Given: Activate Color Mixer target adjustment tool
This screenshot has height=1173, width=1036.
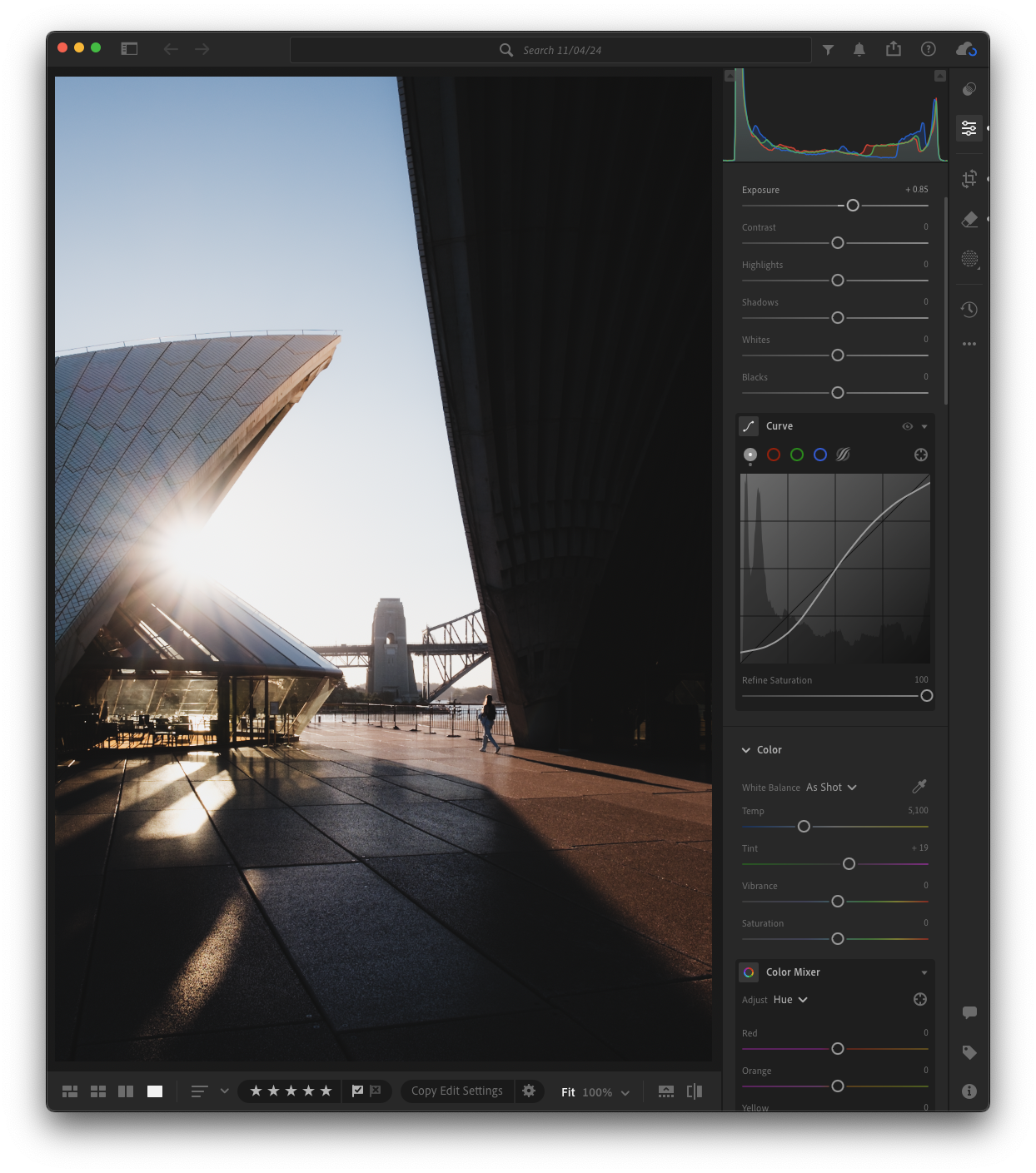Looking at the screenshot, I should click(x=920, y=999).
